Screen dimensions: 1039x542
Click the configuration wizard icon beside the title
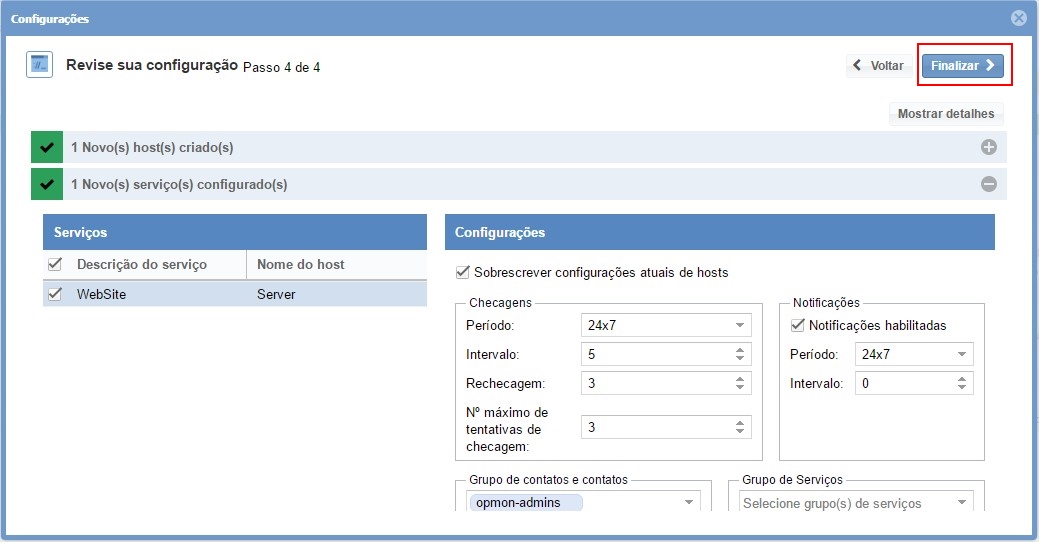(39, 66)
